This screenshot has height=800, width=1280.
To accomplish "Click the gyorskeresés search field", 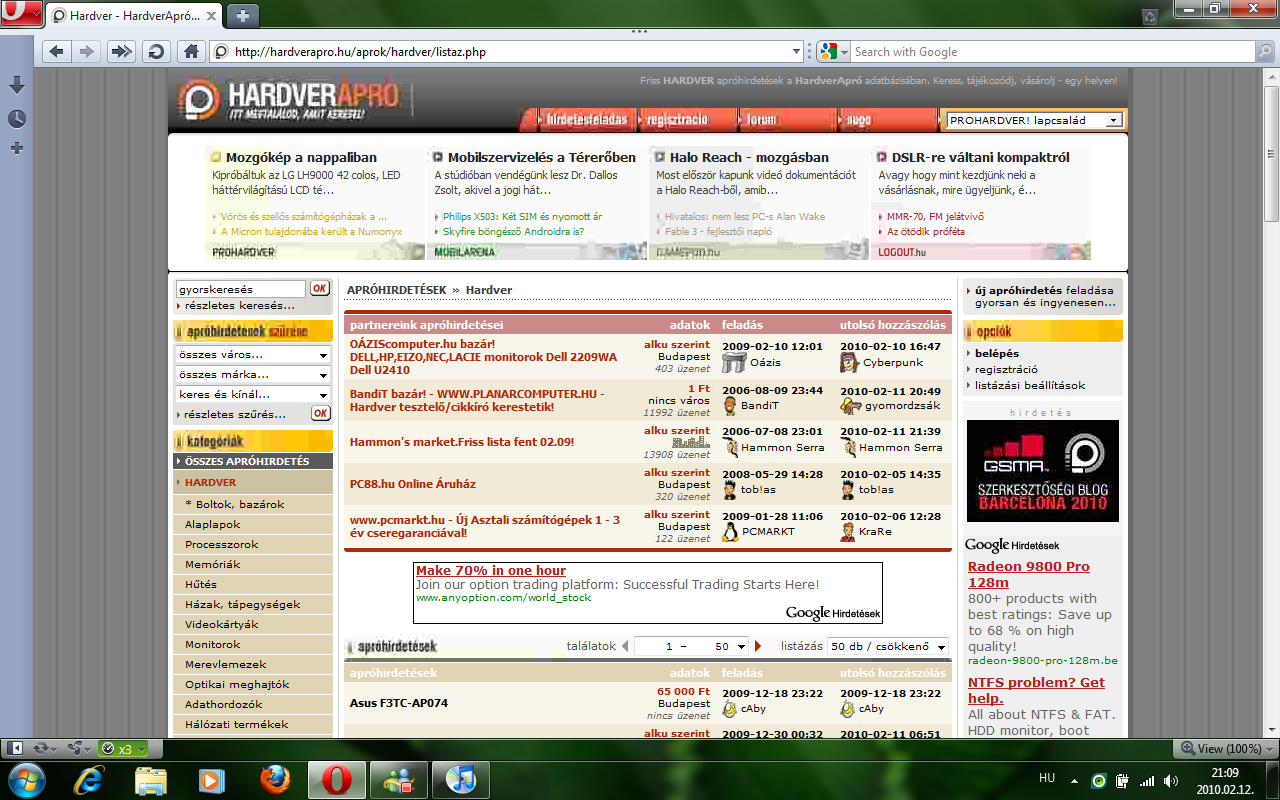I will (x=240, y=289).
